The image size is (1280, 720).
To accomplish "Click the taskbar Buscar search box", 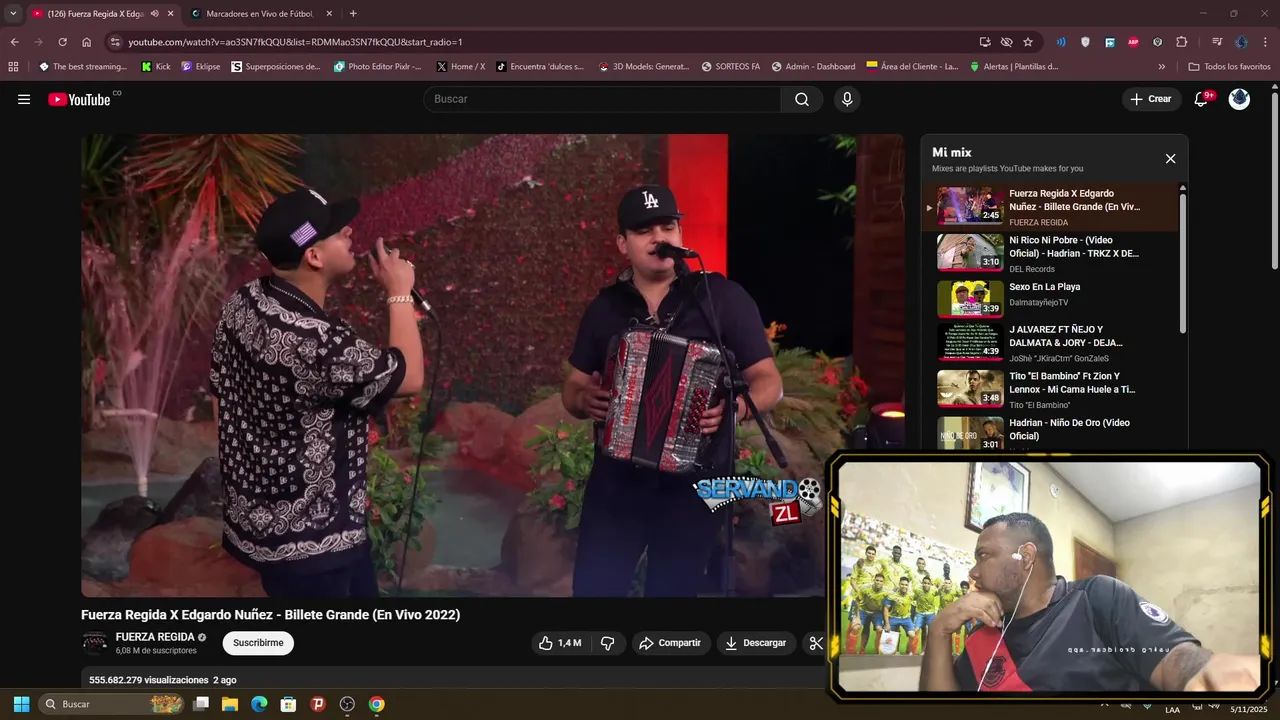I will [112, 704].
